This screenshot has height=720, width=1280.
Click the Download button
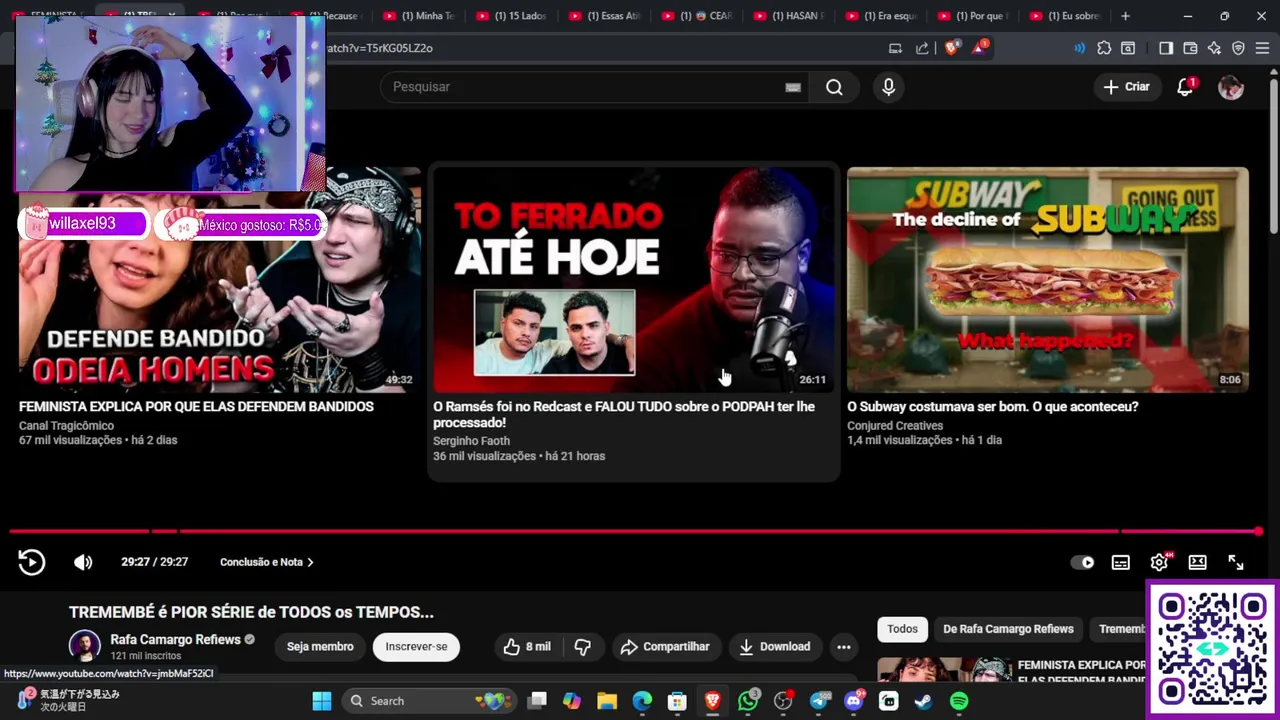(x=774, y=647)
